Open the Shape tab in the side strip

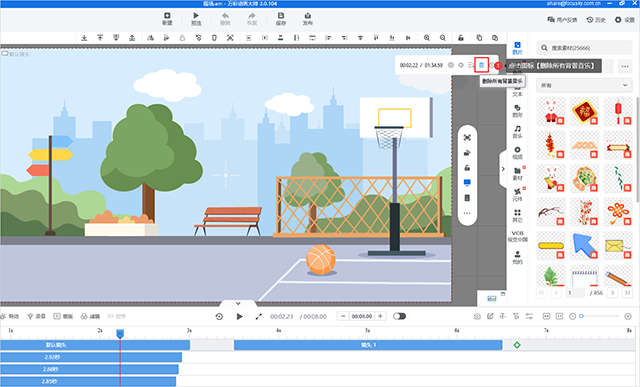[517, 111]
